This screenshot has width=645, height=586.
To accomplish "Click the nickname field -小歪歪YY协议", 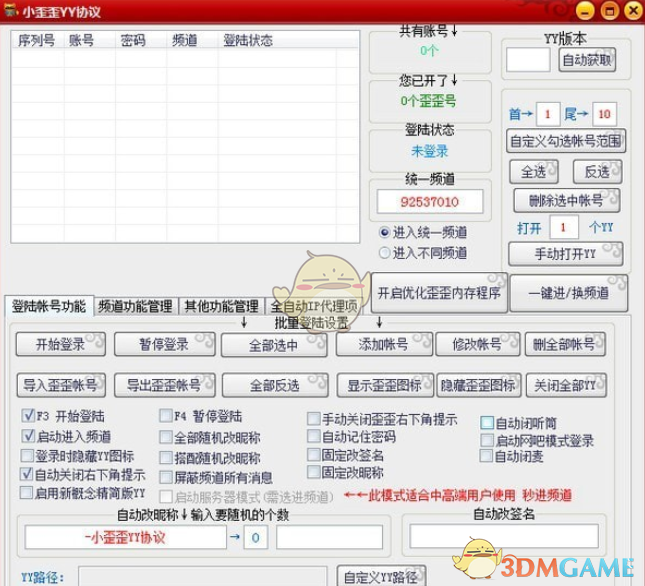I will [x=125, y=537].
